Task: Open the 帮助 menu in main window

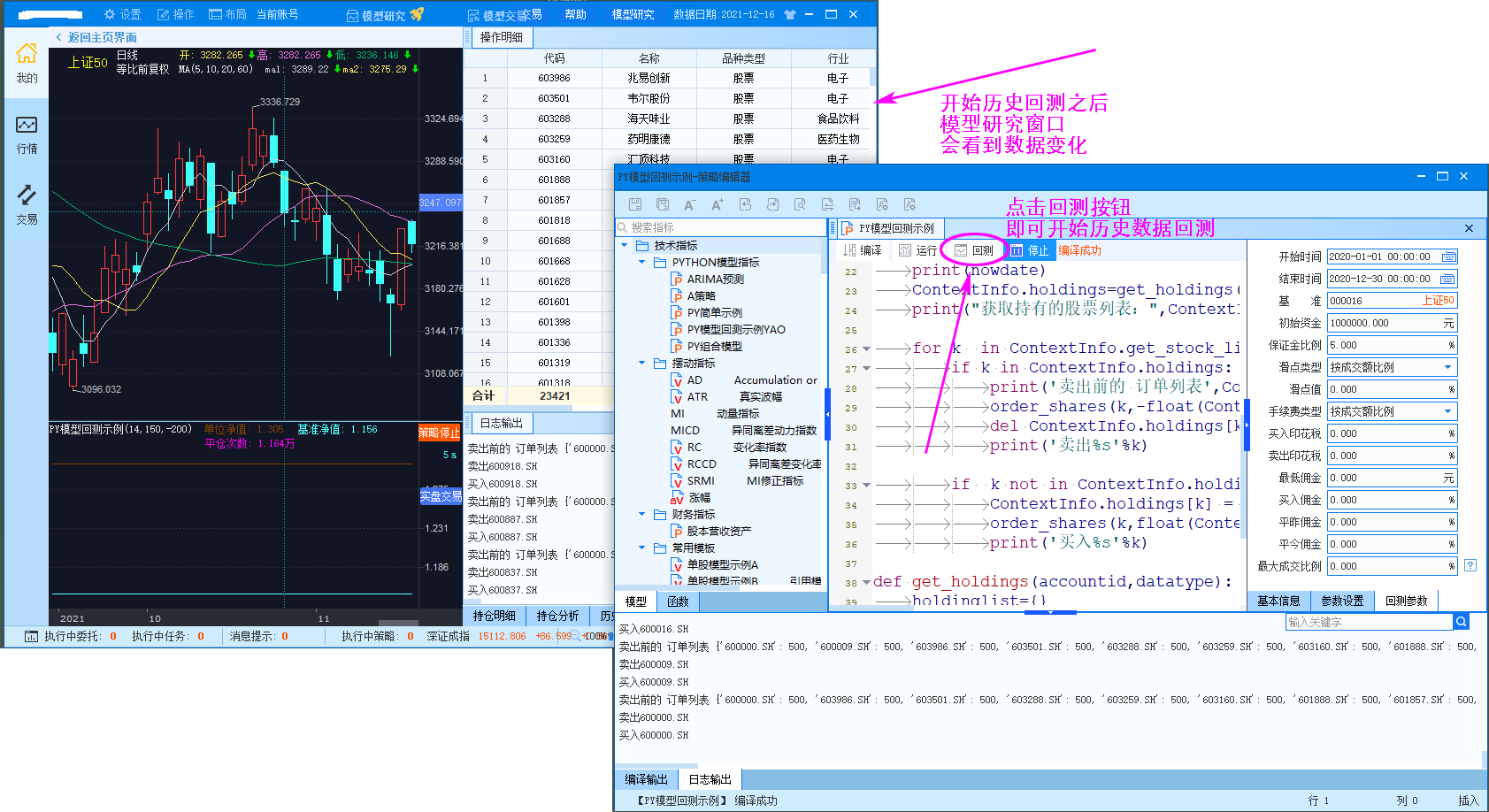Action: [575, 14]
